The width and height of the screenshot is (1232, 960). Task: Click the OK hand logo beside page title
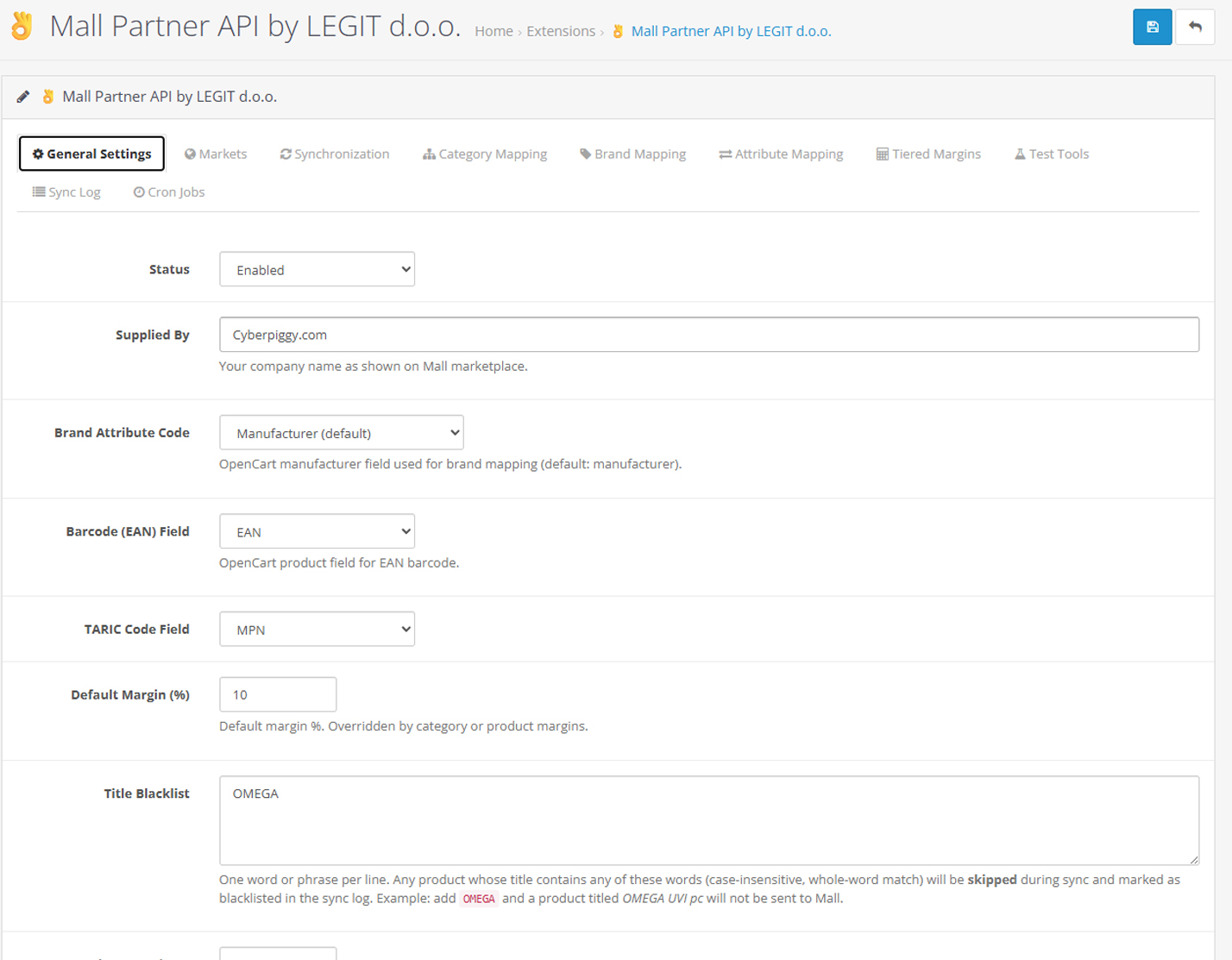(22, 26)
